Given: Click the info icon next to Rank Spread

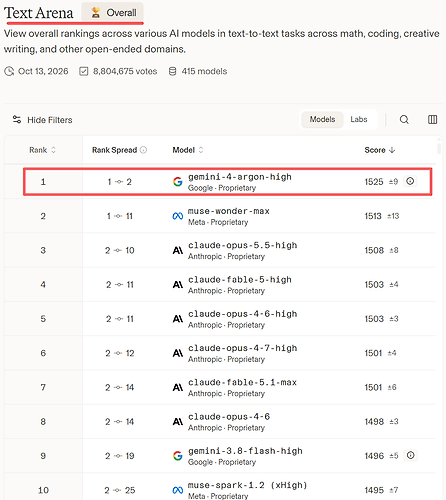Looking at the screenshot, I should [x=143, y=150].
